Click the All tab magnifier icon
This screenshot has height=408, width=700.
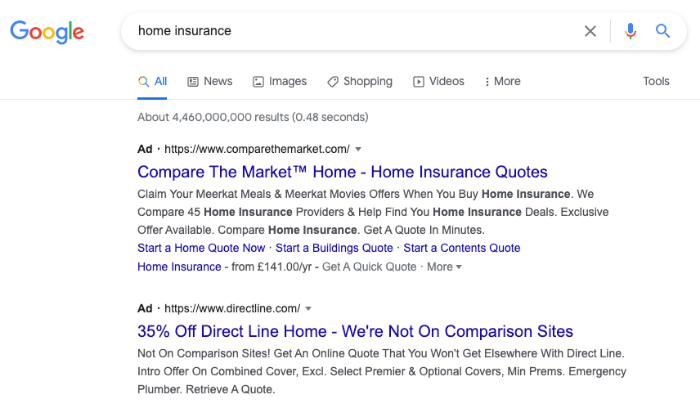coord(143,82)
